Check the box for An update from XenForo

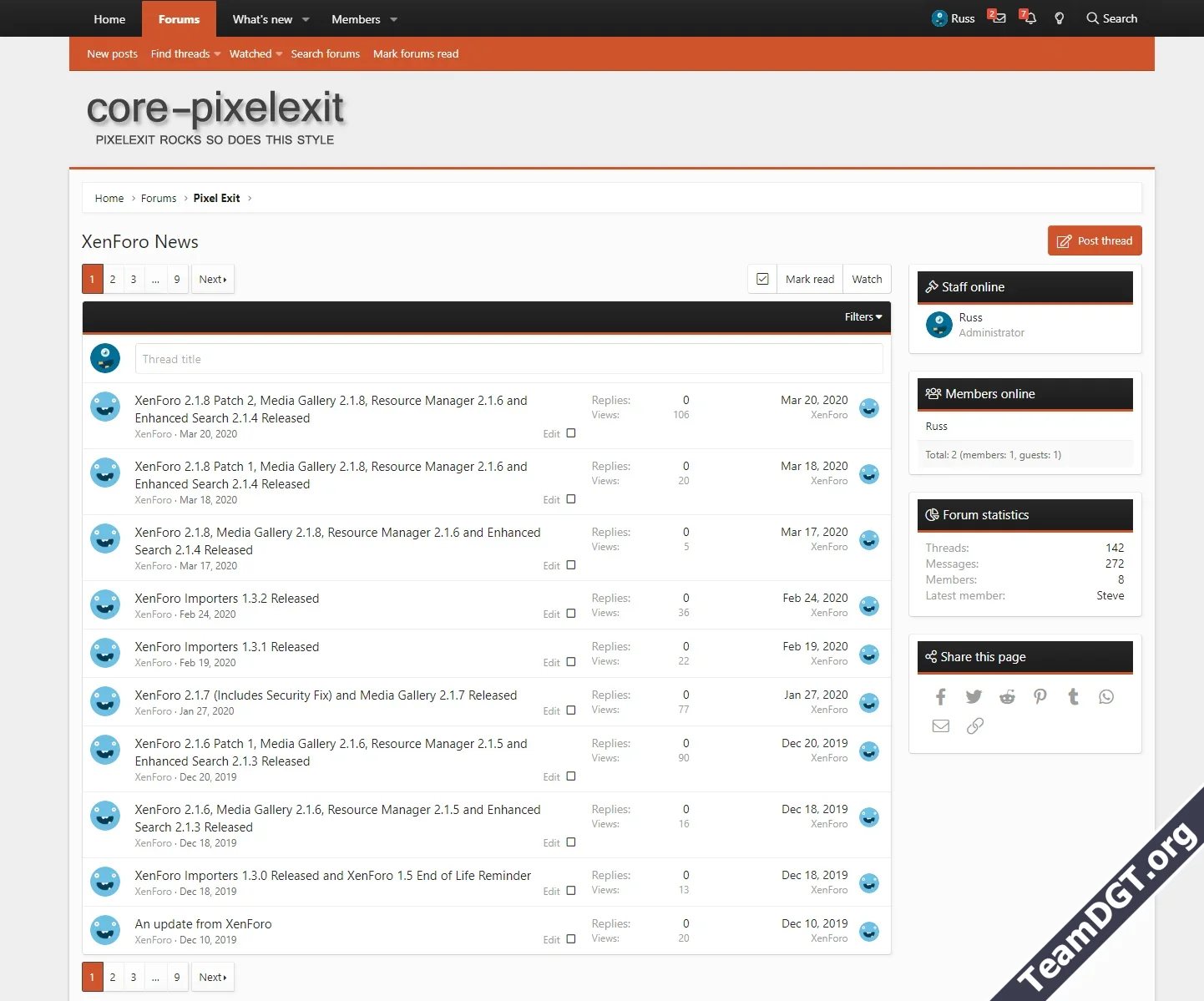point(571,939)
